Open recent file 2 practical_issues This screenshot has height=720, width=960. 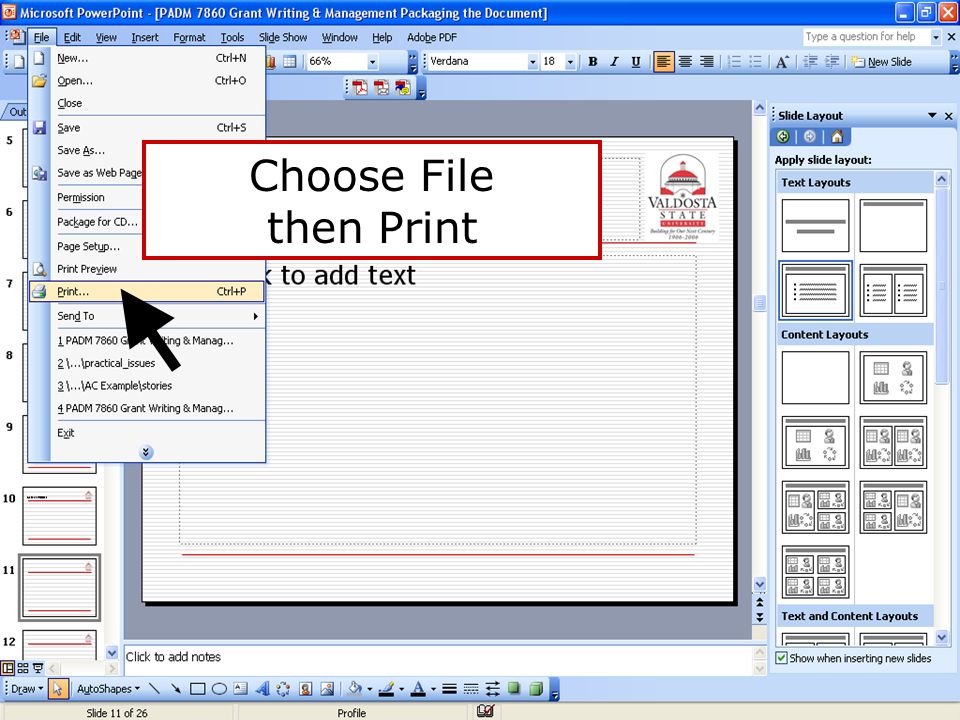click(146, 363)
